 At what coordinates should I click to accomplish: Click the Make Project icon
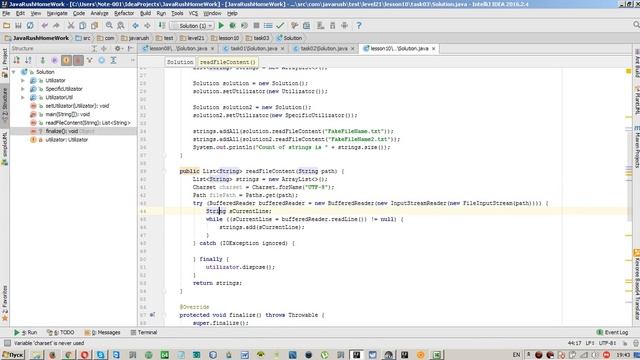[x=162, y=26]
